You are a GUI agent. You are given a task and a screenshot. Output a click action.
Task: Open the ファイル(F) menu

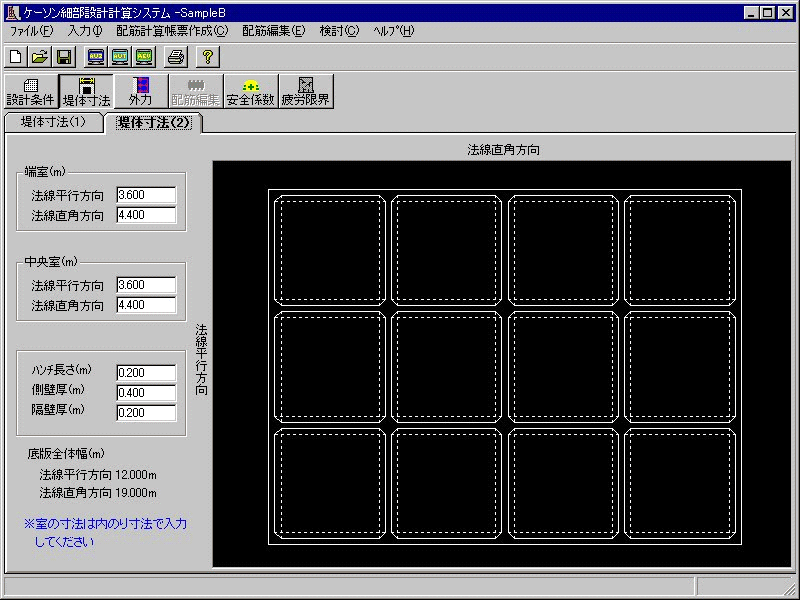pyautogui.click(x=31, y=31)
